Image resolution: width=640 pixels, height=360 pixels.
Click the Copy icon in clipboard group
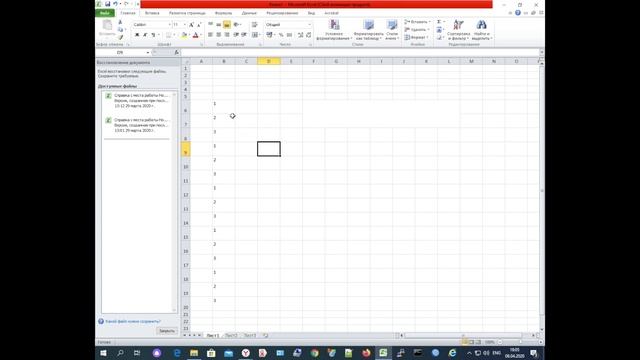click(120, 30)
